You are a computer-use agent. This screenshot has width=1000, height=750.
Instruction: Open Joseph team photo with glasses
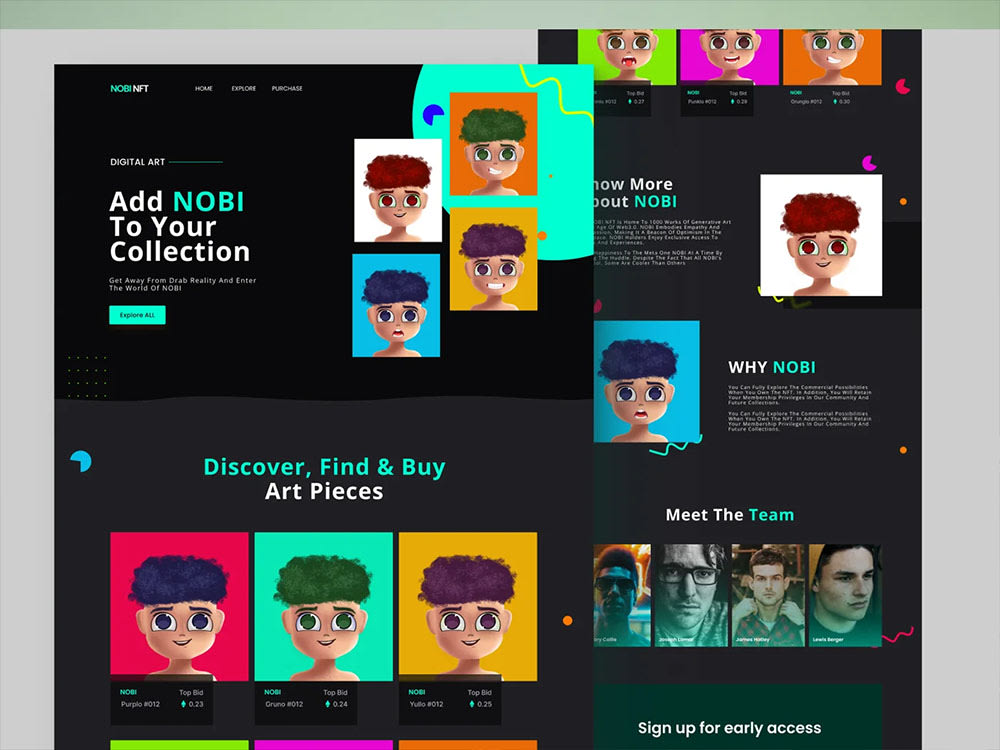pos(691,595)
